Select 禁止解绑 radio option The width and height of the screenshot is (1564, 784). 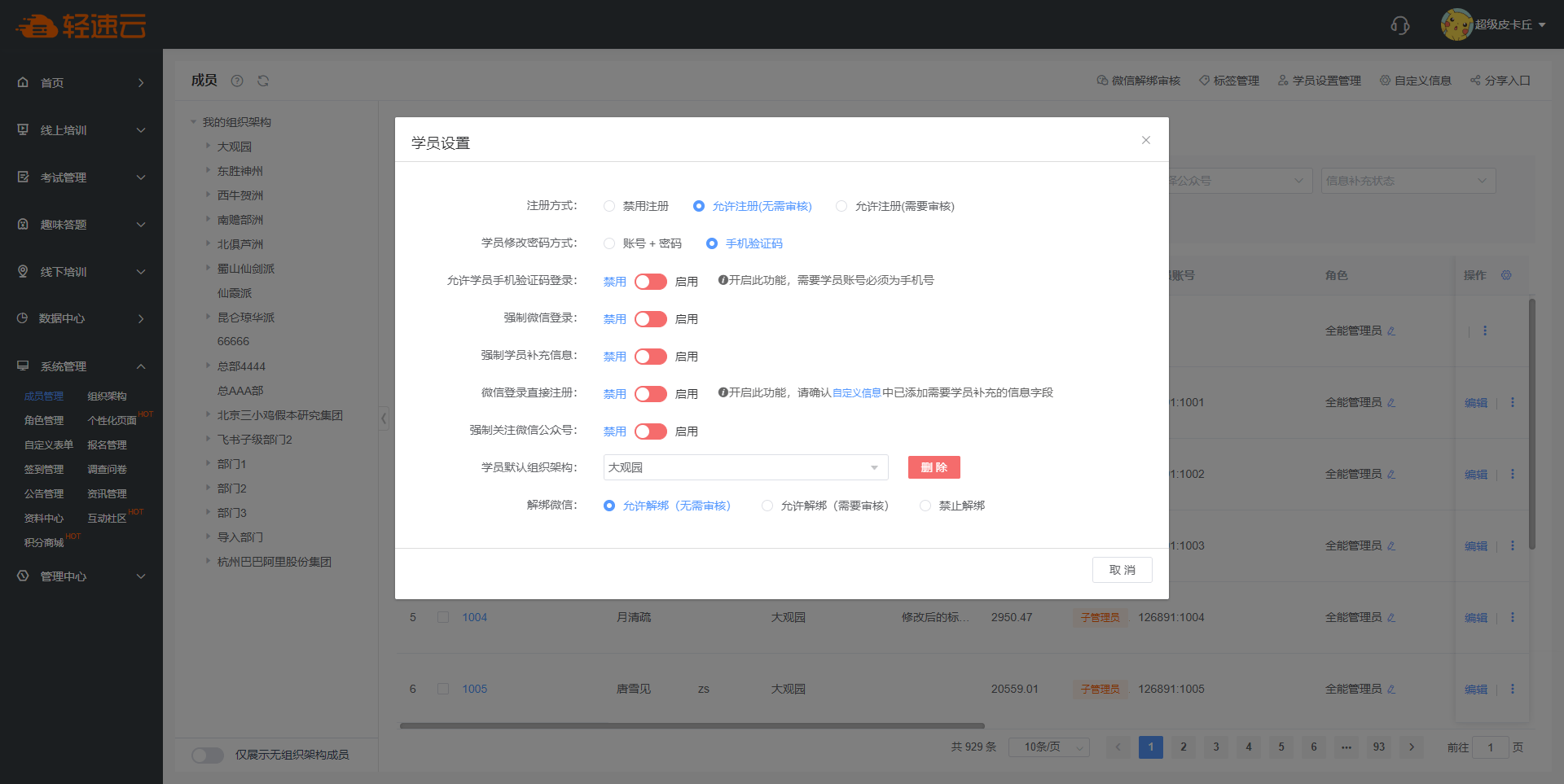tap(925, 506)
